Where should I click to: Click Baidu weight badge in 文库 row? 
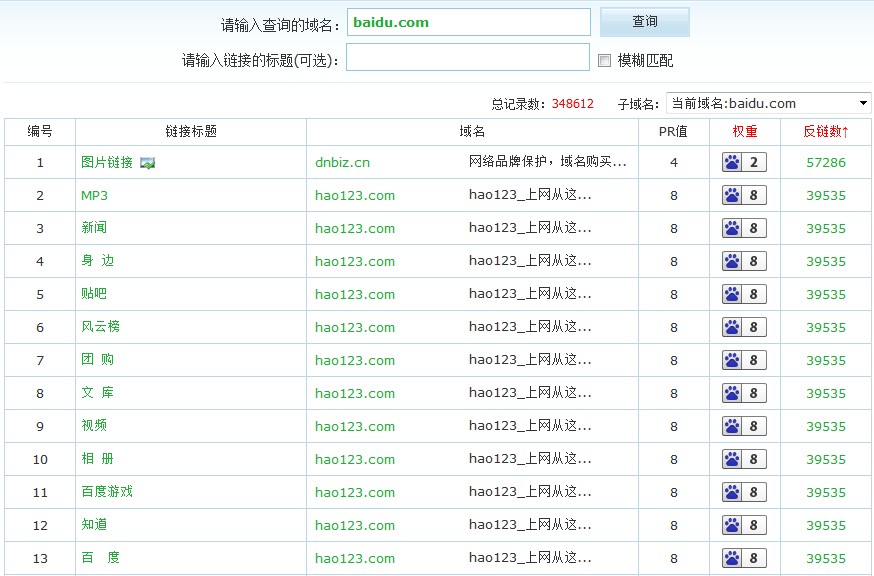click(x=744, y=393)
